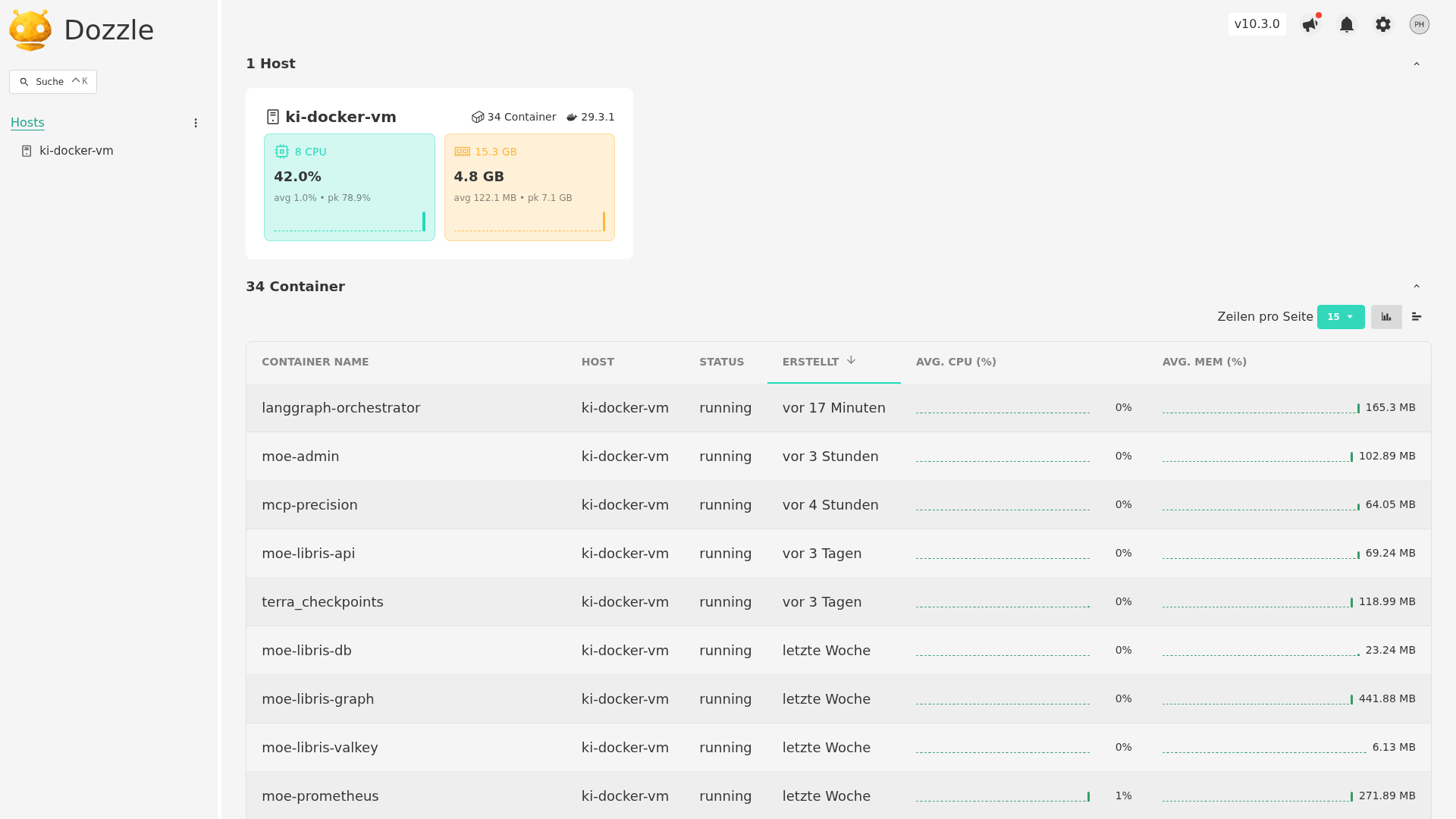1456x819 pixels.
Task: Sort by Container Name column header
Action: (315, 362)
